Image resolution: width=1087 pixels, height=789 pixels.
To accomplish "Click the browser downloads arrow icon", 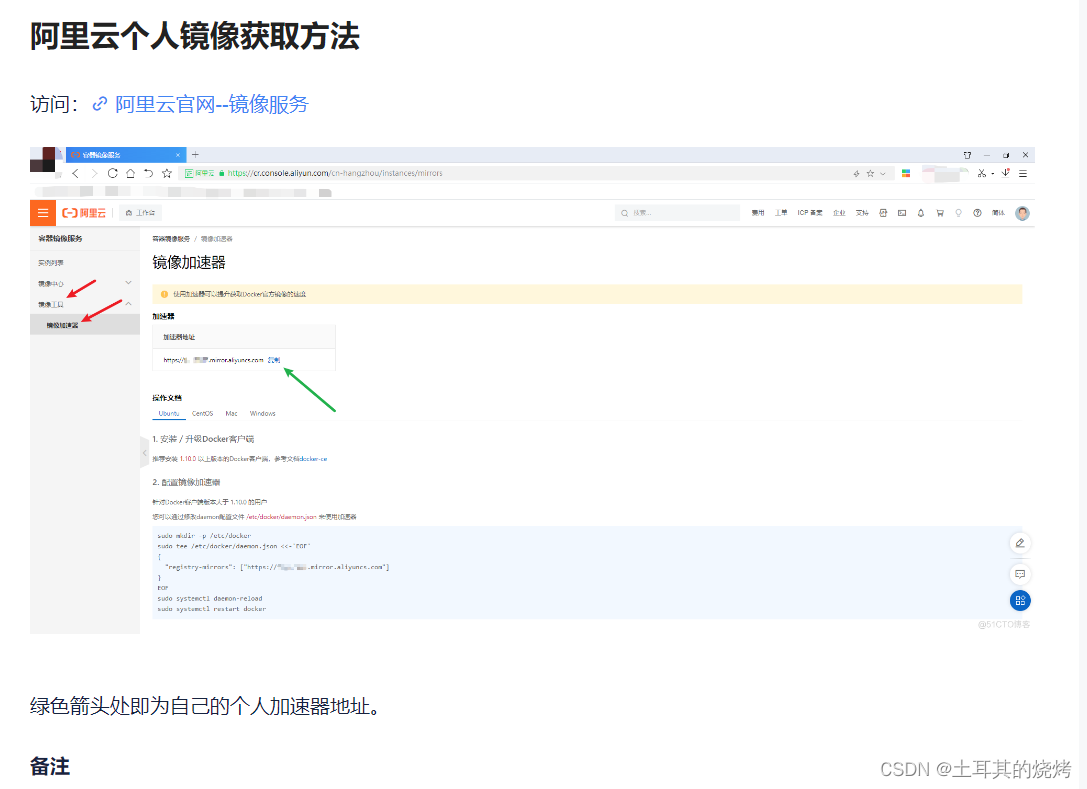I will tap(1006, 173).
